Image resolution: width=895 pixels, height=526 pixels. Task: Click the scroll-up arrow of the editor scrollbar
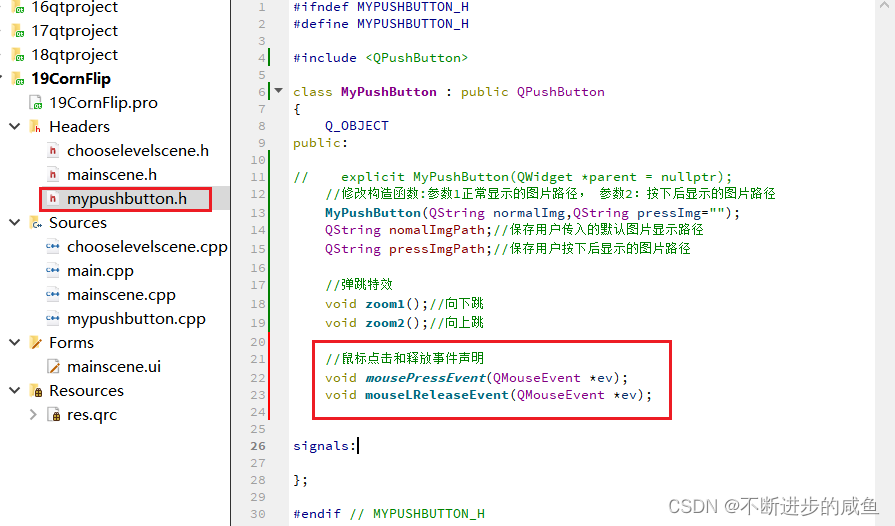coord(885,5)
